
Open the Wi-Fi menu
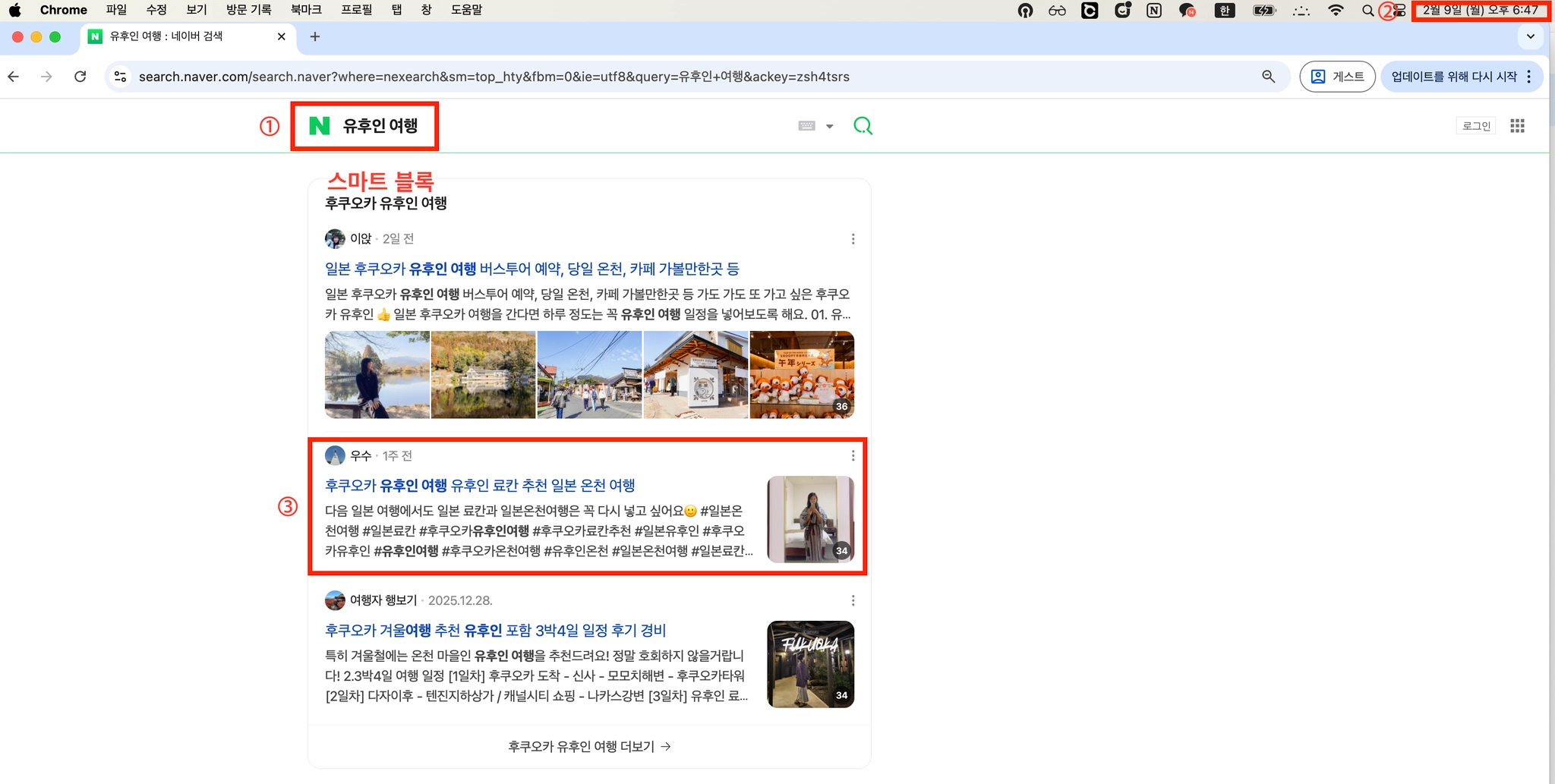(x=1336, y=11)
